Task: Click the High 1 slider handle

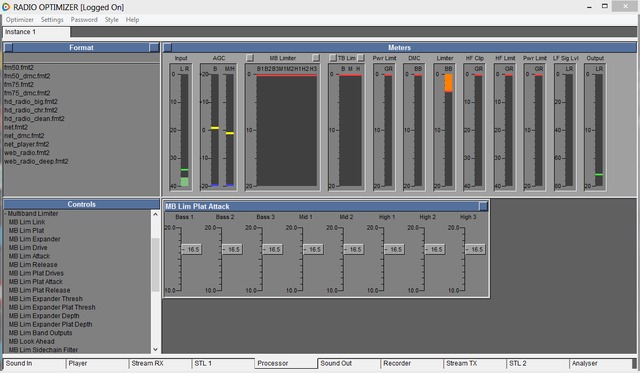Action: point(394,249)
